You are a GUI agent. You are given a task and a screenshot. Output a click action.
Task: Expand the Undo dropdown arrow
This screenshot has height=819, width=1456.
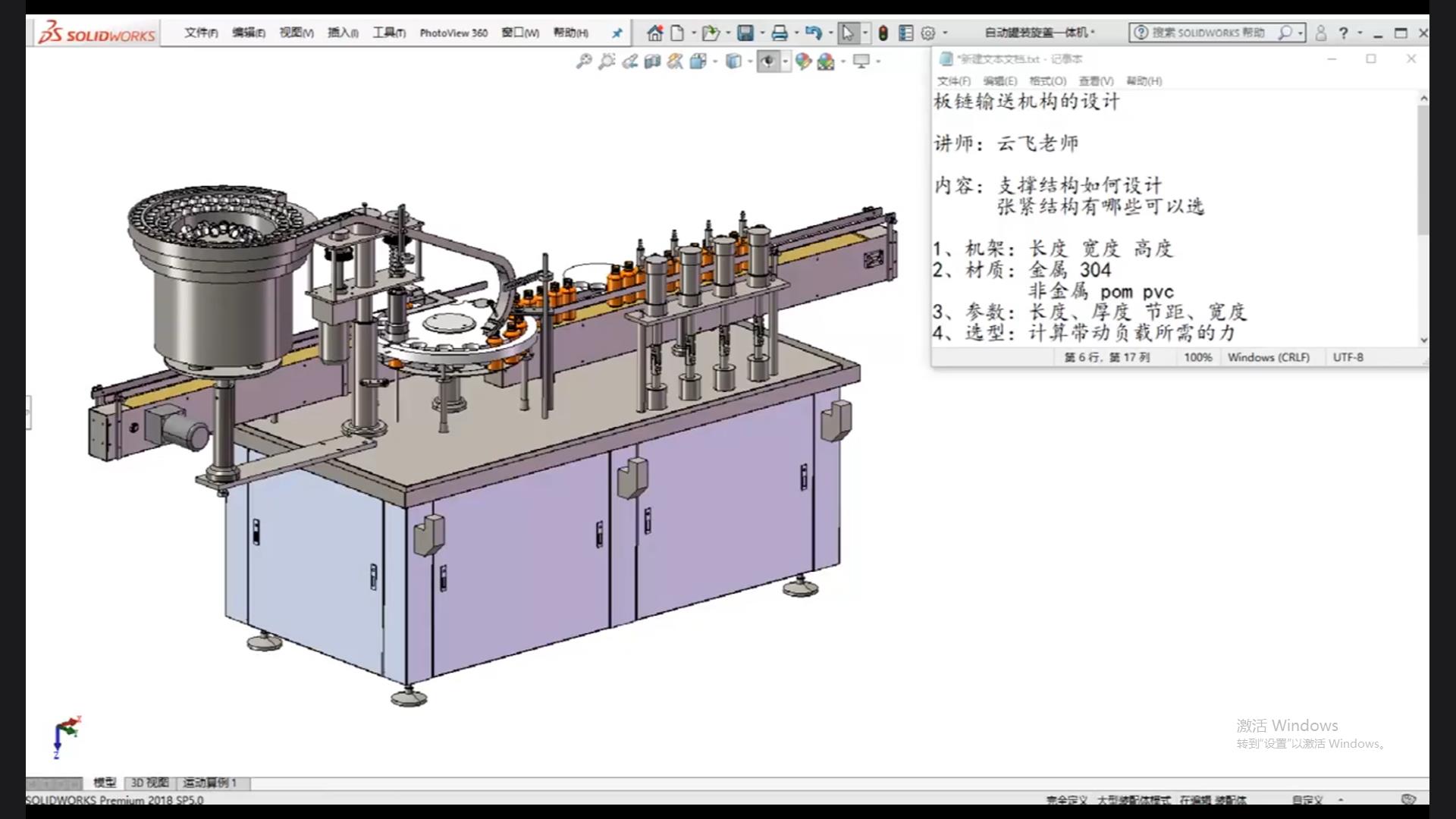(x=830, y=33)
